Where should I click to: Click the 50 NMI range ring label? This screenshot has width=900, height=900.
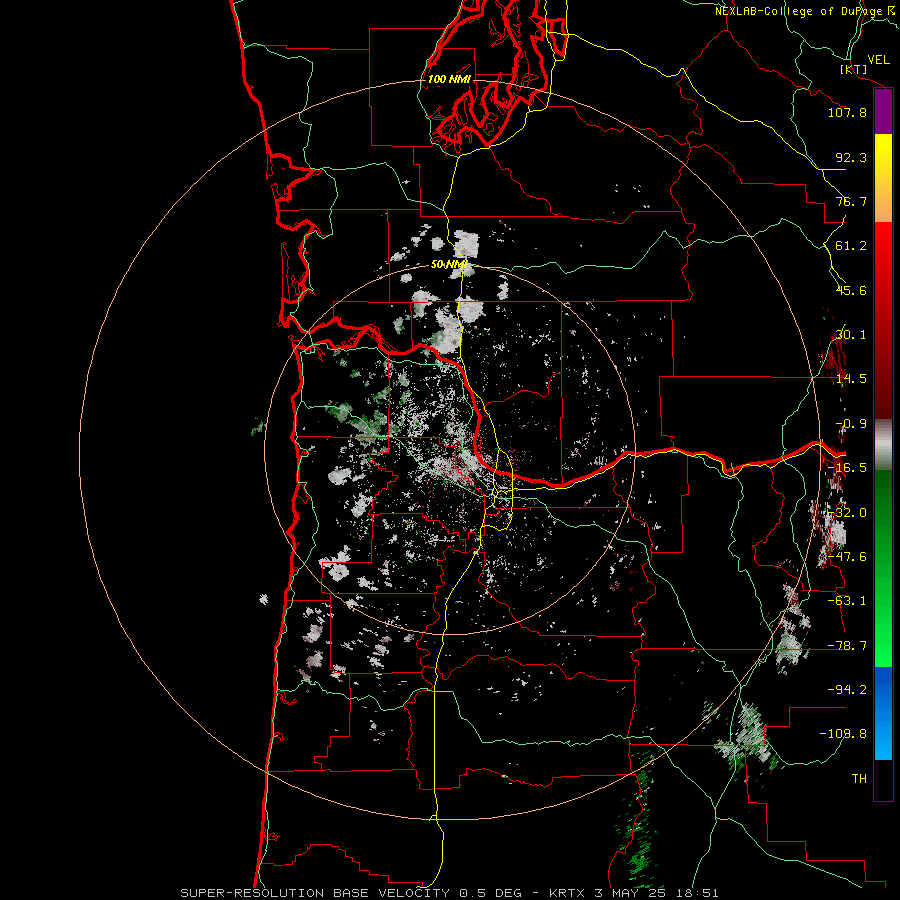coord(449,264)
